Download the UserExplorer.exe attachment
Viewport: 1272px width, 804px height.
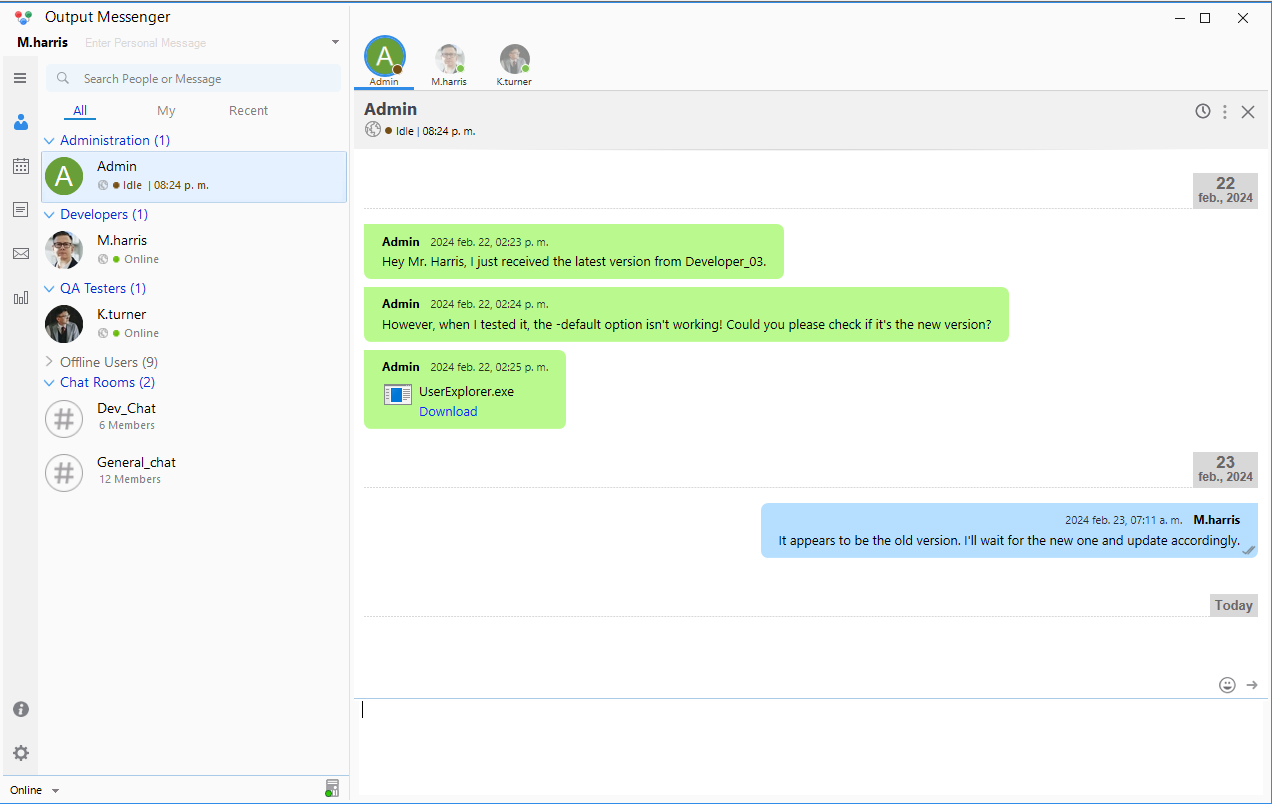(x=448, y=412)
